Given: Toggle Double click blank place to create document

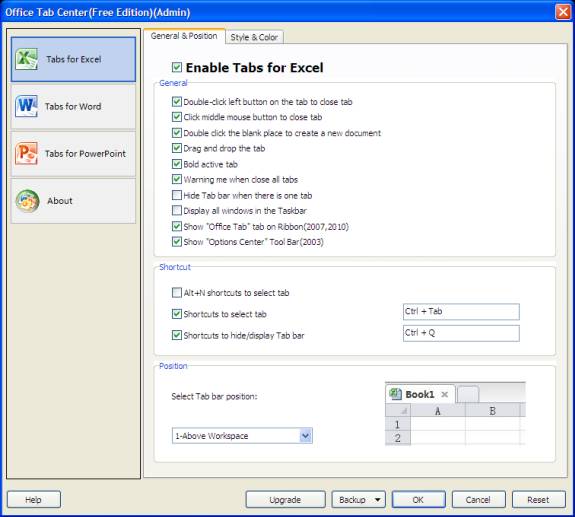Looking at the screenshot, I should pos(177,133).
